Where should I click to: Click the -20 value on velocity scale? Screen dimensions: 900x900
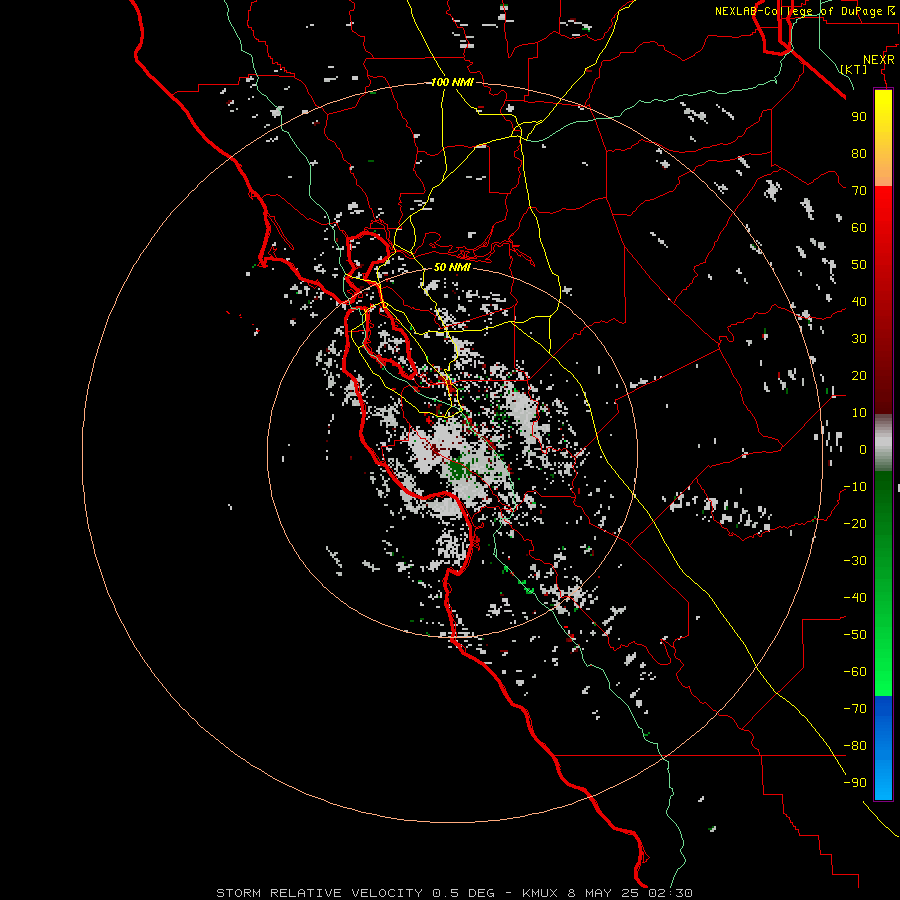[x=855, y=524]
